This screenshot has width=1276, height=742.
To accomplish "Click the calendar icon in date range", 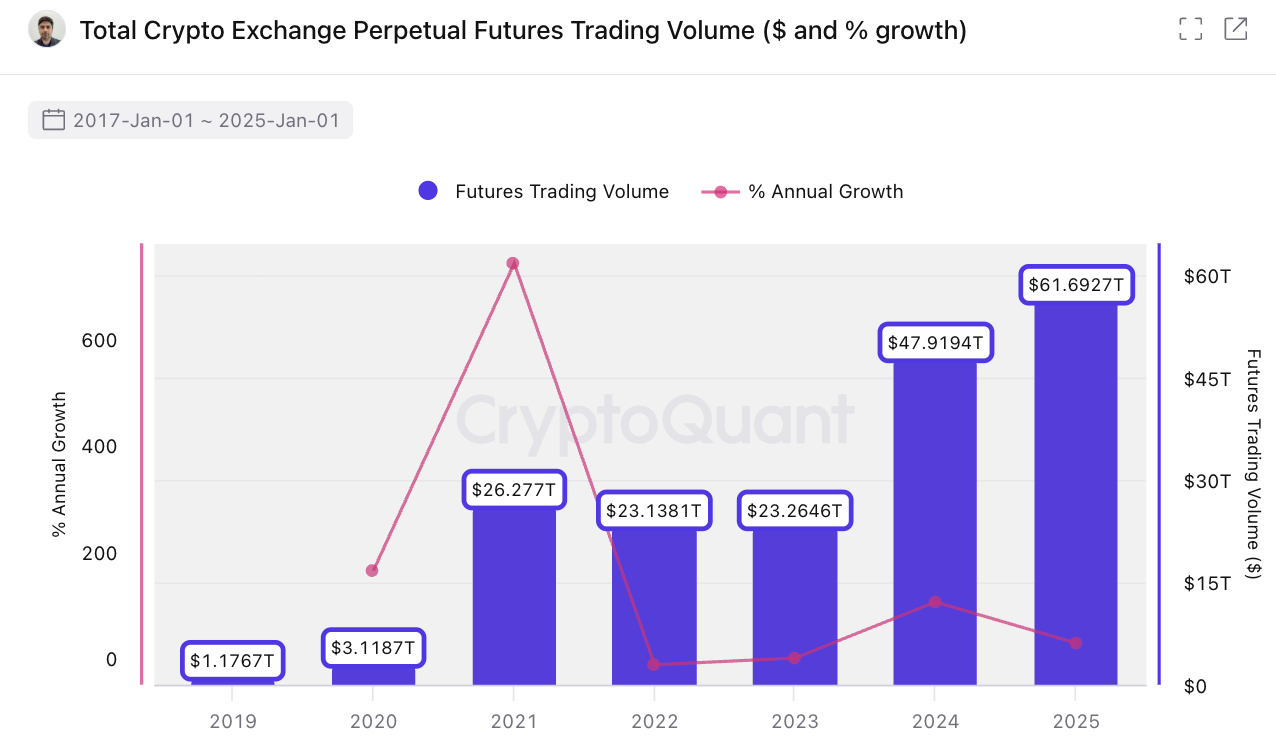I will point(53,121).
